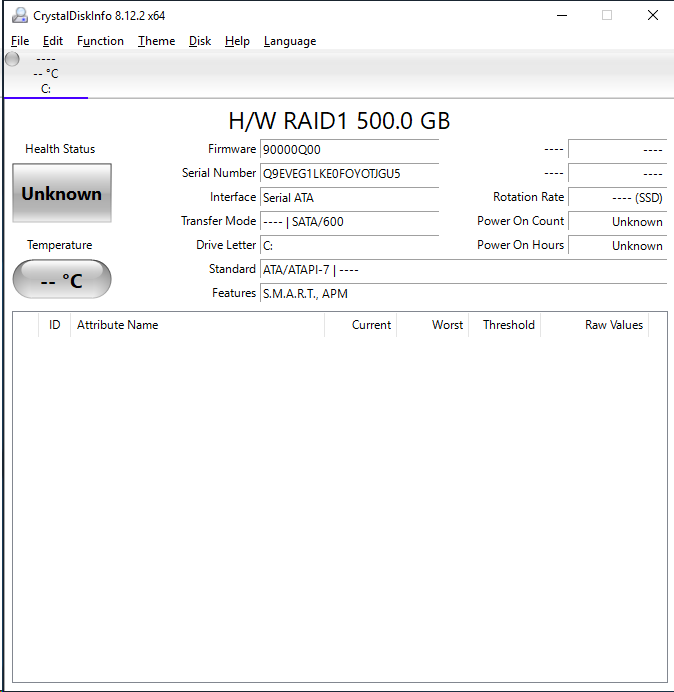Open the Help menu

point(237,41)
